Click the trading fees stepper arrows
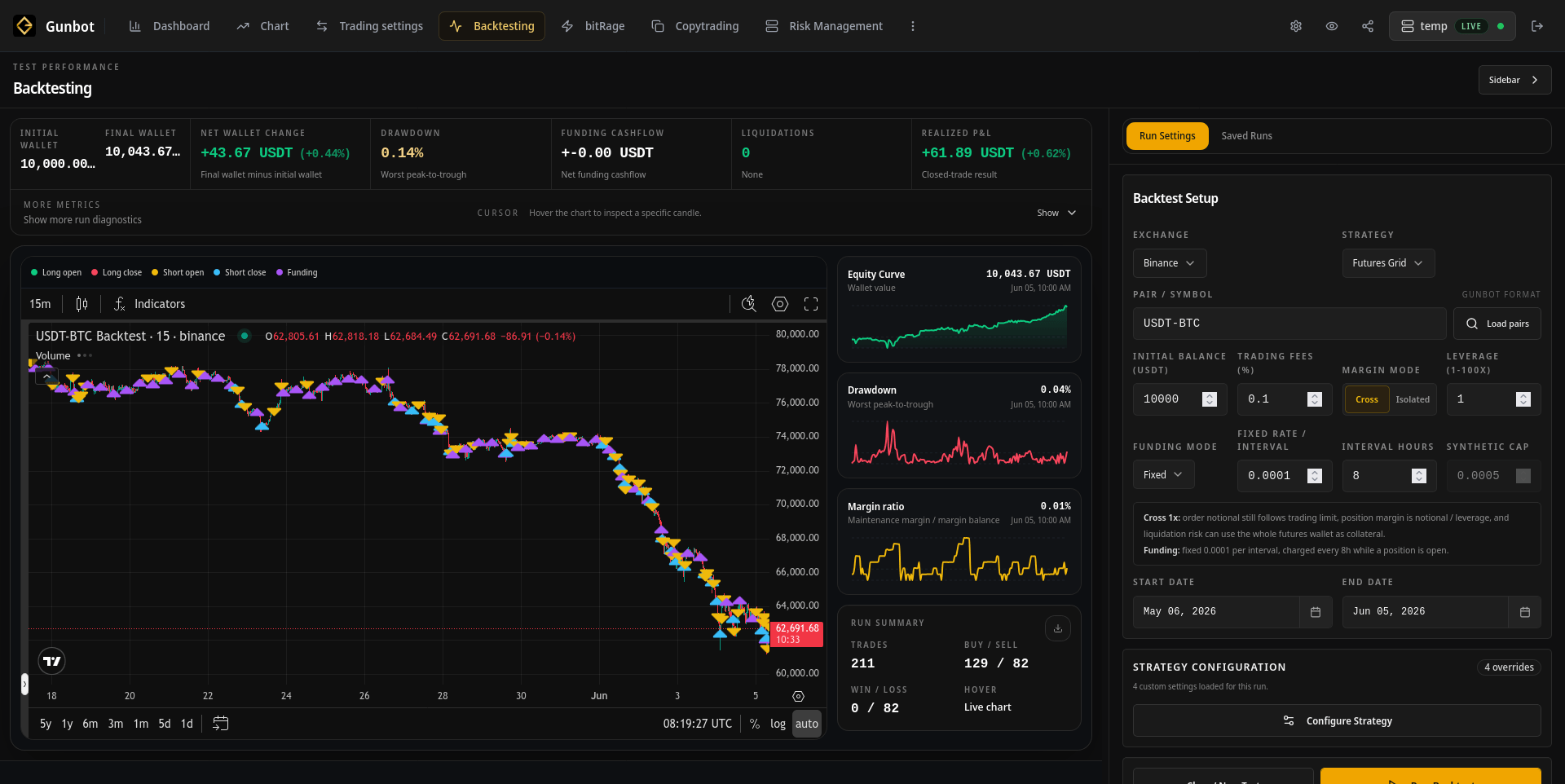Viewport: 1565px width, 784px height. coord(1314,399)
